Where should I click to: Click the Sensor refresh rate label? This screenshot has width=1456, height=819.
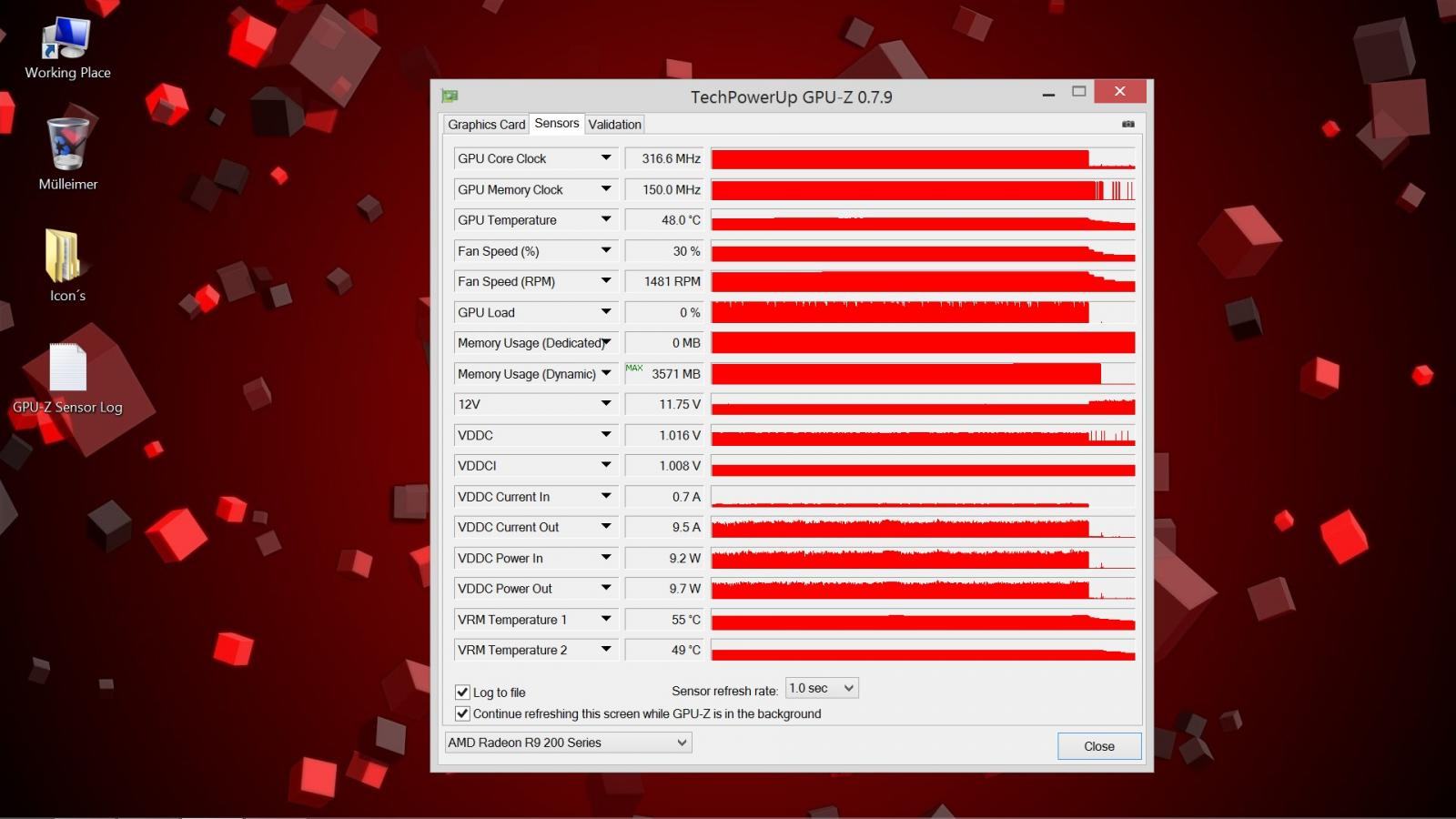[725, 691]
